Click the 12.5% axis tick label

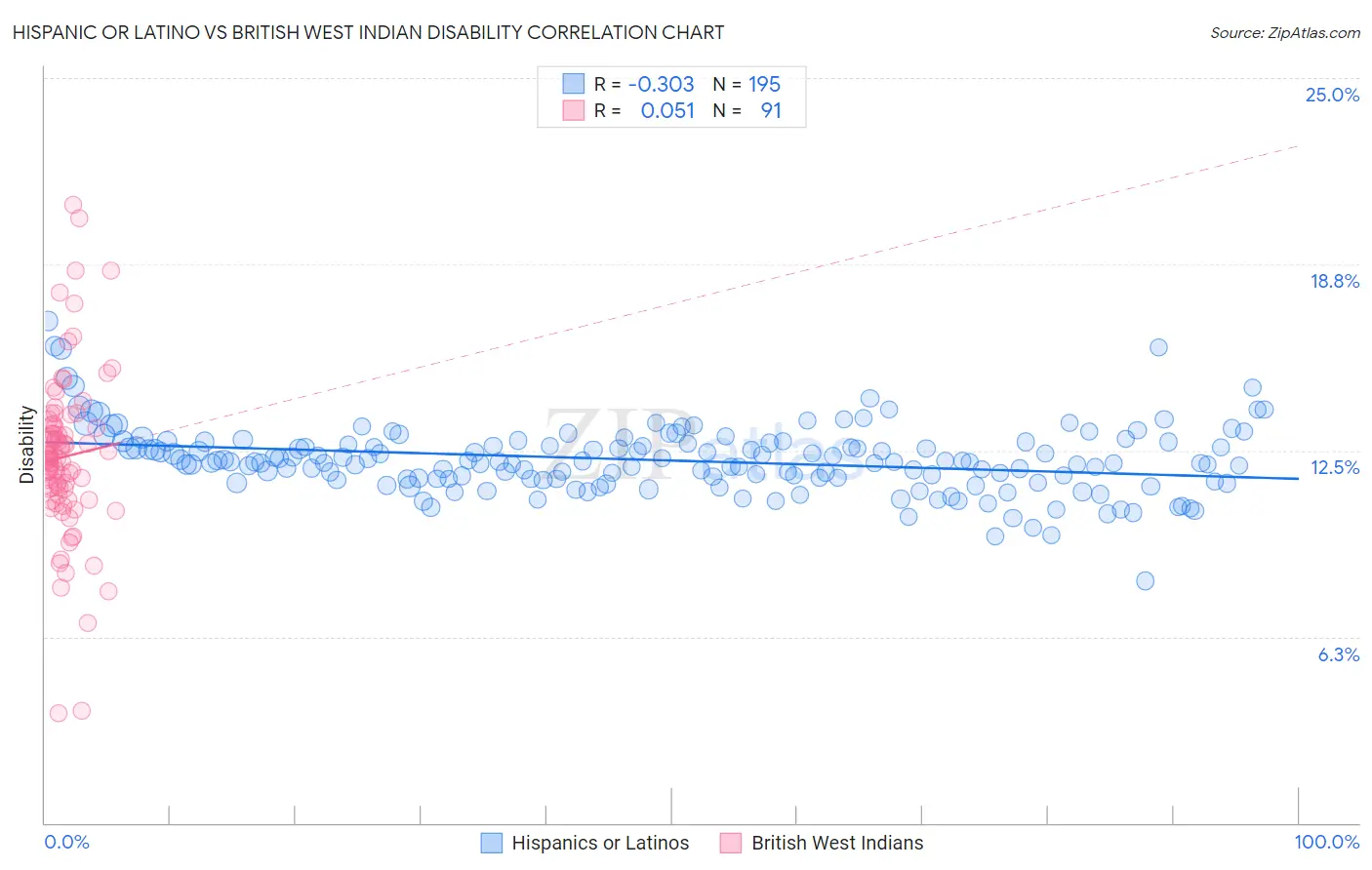1335,467
